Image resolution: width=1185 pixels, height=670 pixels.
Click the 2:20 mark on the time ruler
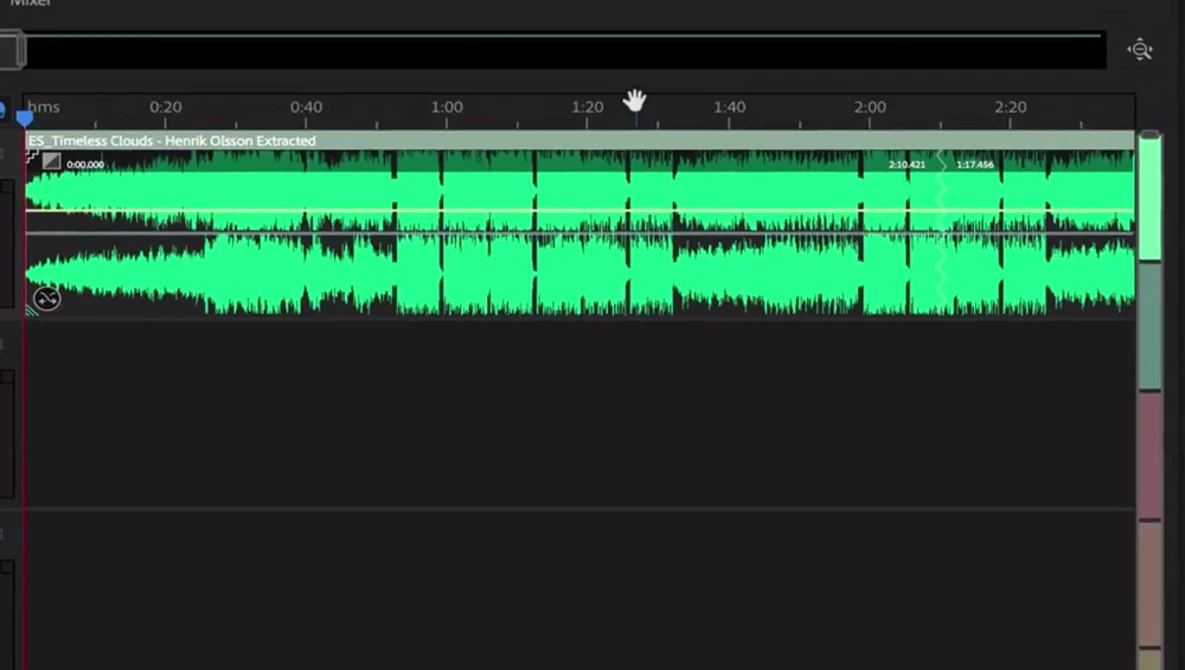1010,107
